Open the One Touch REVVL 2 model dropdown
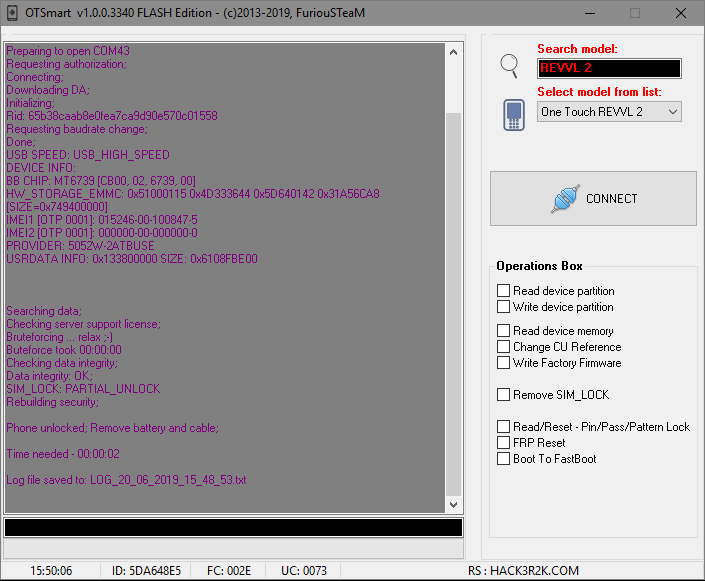Screen dimensions: 705x581 coord(609,112)
